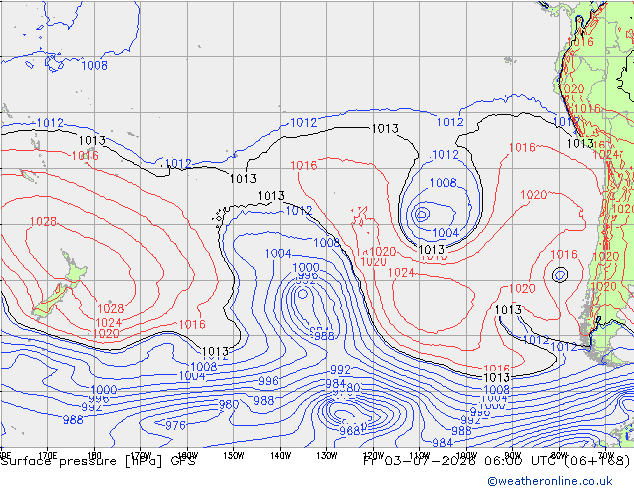The width and height of the screenshot is (634, 490).
Task: Click the blue 1008 label beside the top-left islands
Action: (x=95, y=65)
